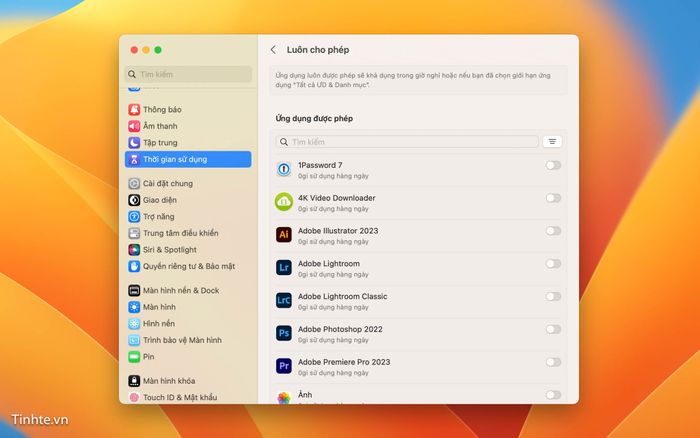Click the Âm thanh speaker icon
This screenshot has width=700, height=438.
point(134,126)
